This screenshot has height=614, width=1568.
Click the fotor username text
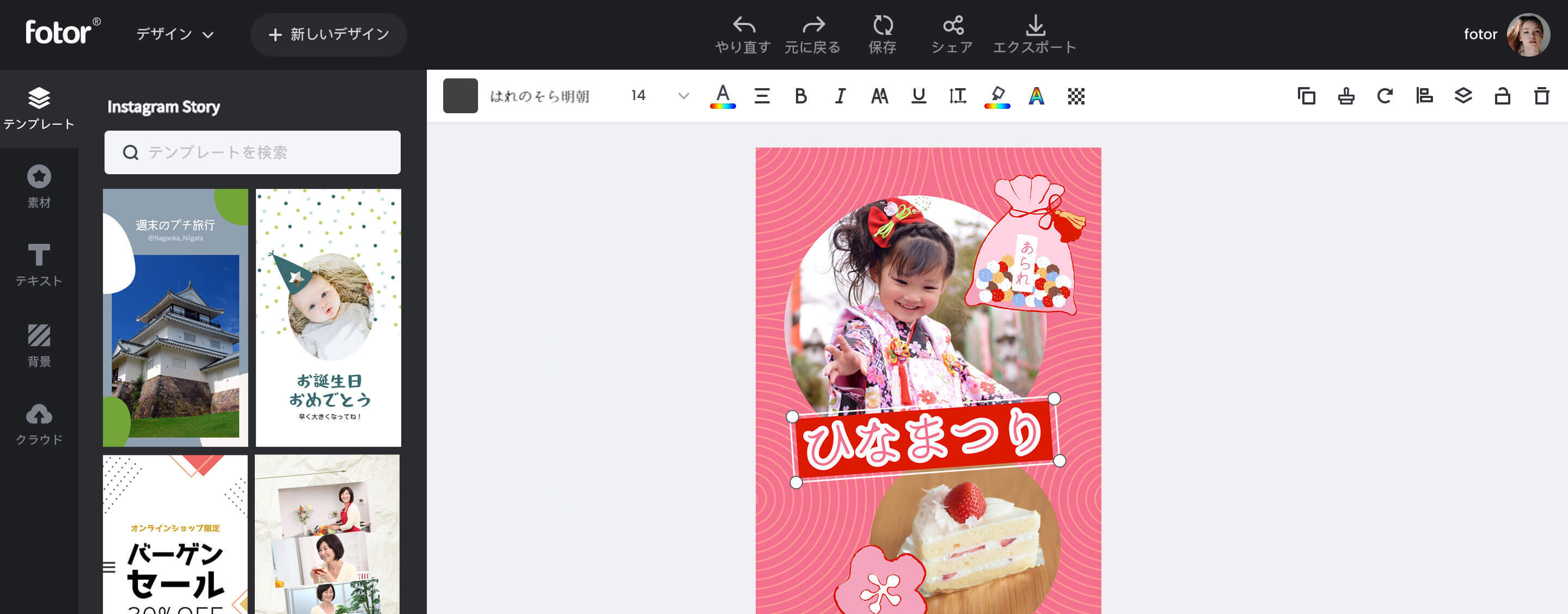1480,34
